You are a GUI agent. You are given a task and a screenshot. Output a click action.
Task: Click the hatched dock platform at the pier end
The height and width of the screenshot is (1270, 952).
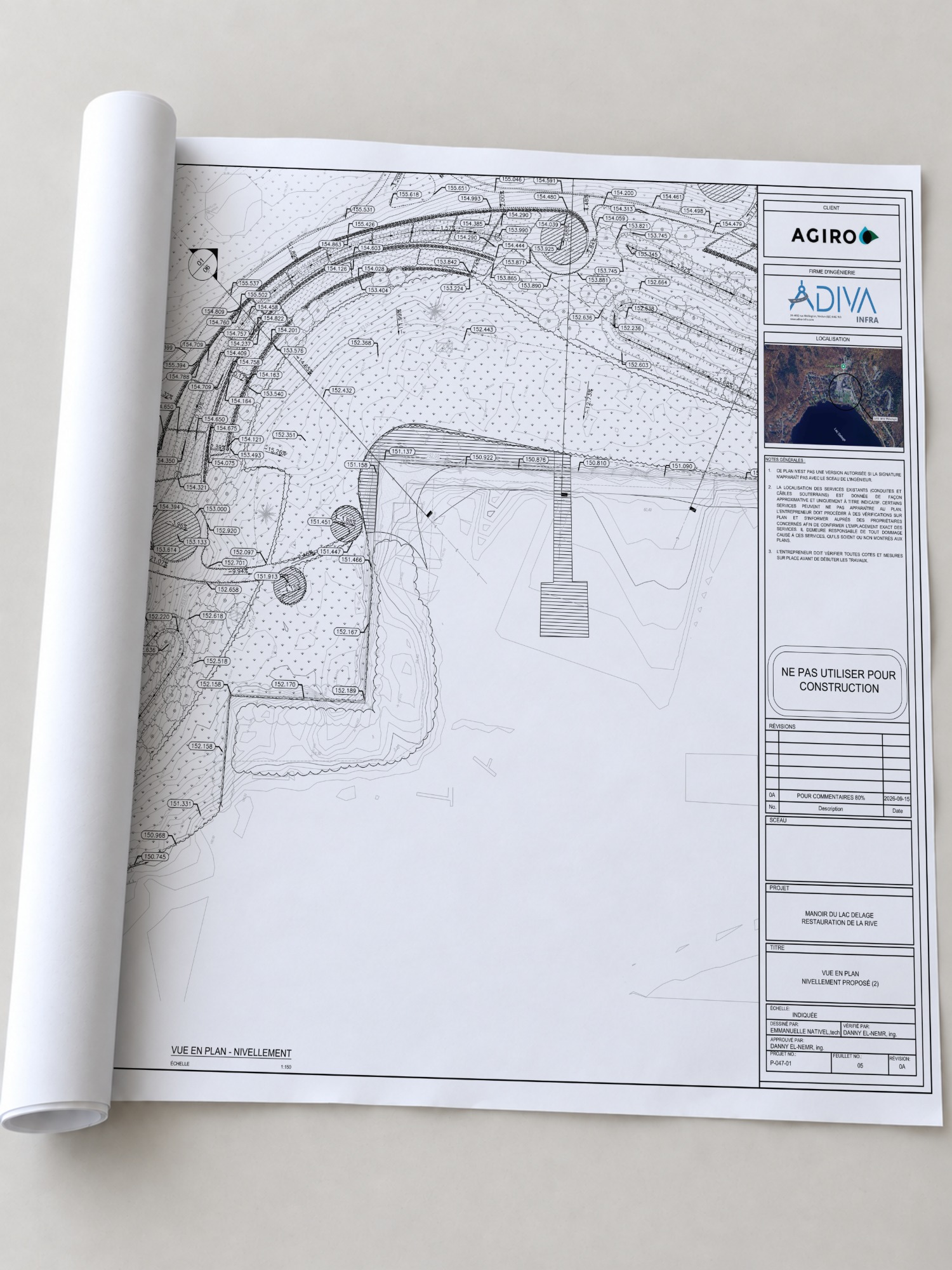564,609
